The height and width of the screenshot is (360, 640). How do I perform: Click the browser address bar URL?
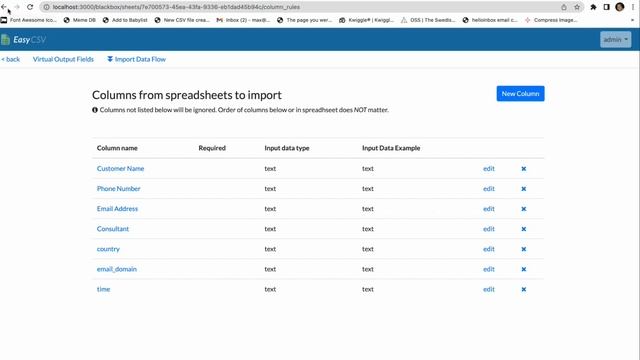pyautogui.click(x=176, y=7)
